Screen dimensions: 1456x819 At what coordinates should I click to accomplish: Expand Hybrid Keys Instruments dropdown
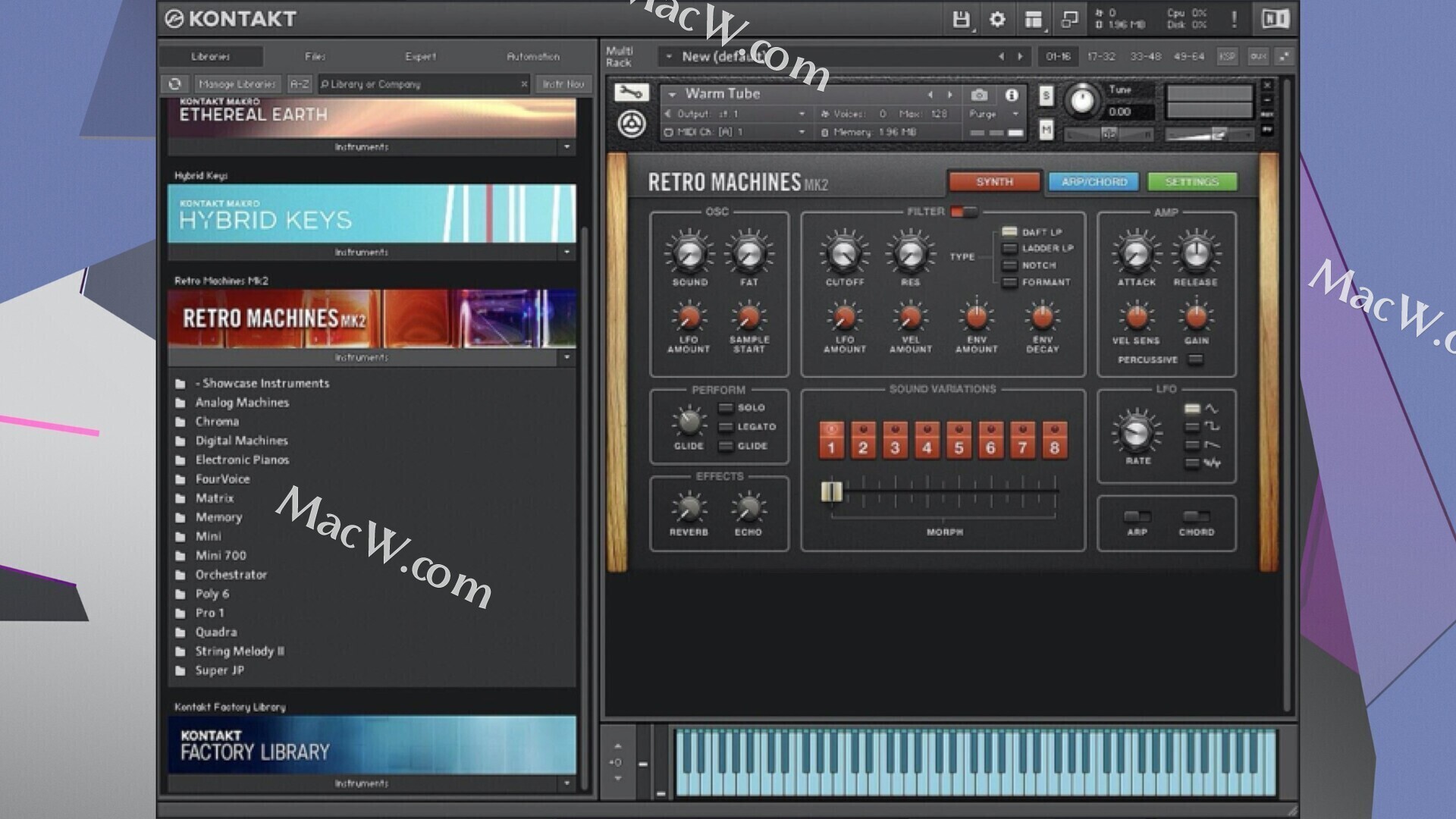tap(566, 252)
